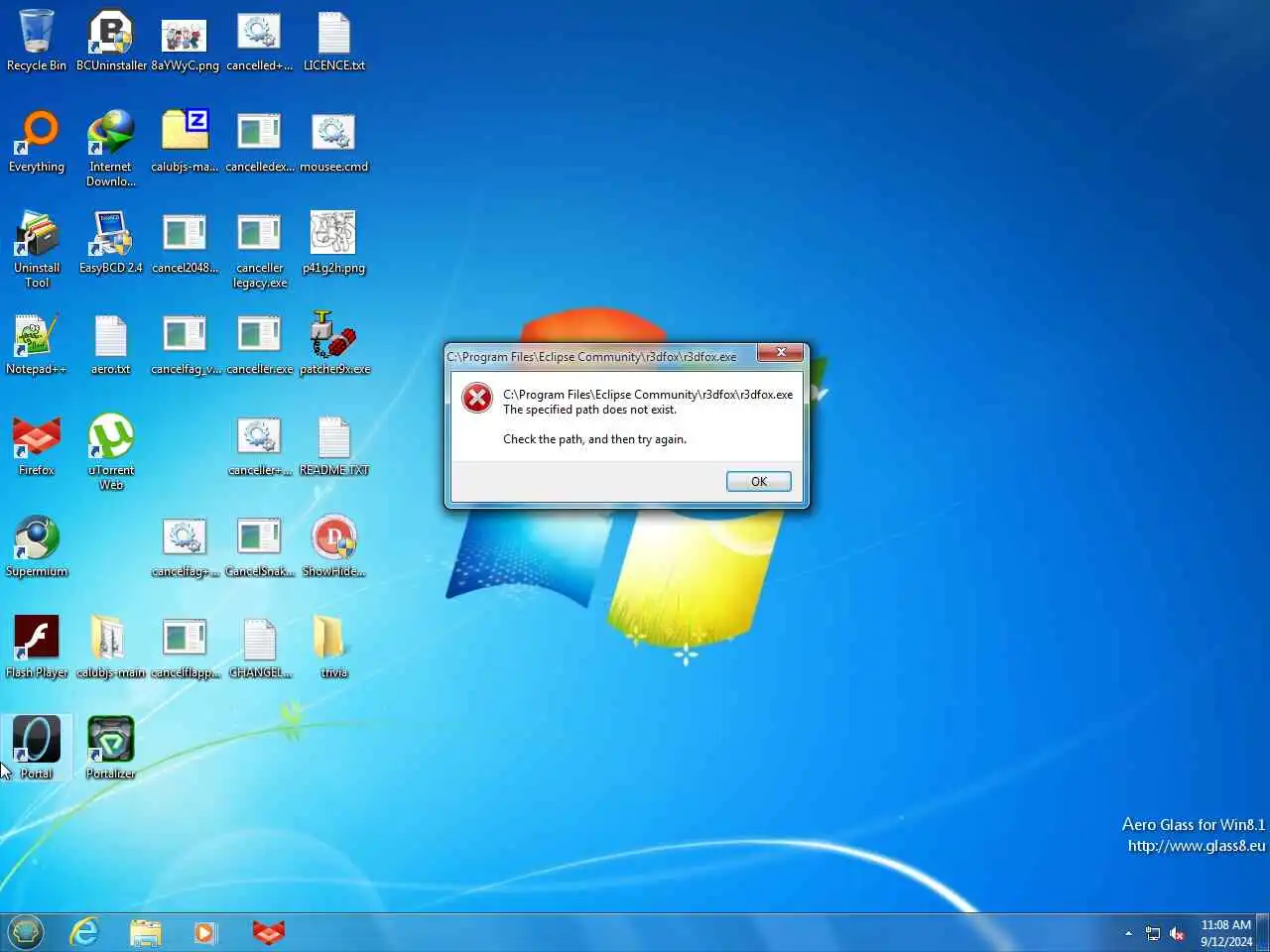Launch the Supermium browser shortcut
The image size is (1270, 952).
pos(37,546)
